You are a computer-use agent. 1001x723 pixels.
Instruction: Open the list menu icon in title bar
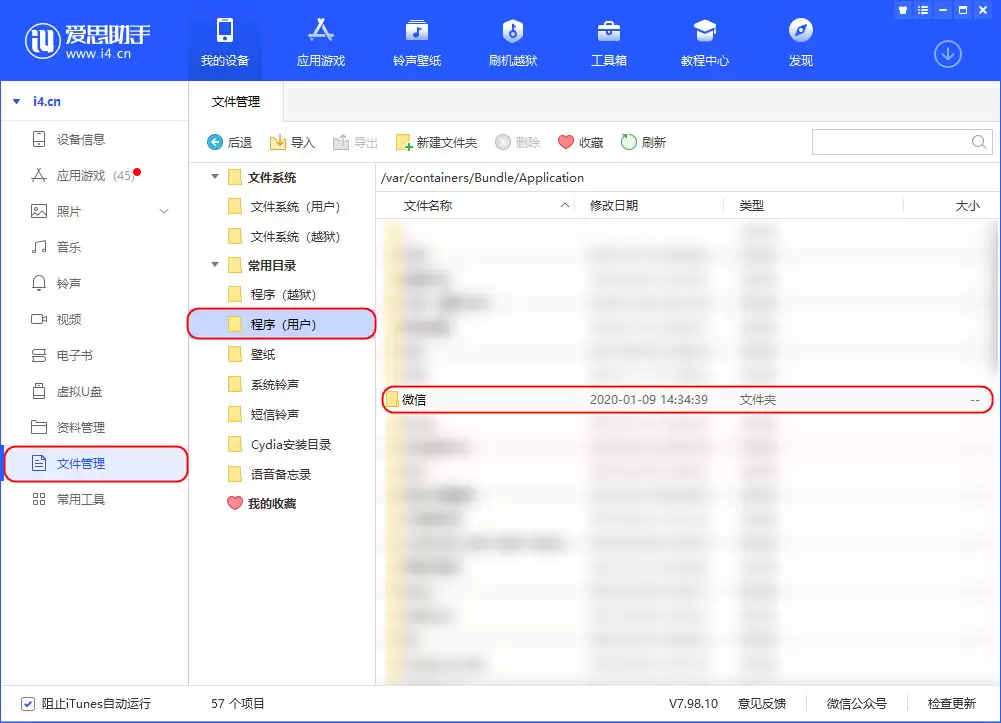[x=922, y=10]
